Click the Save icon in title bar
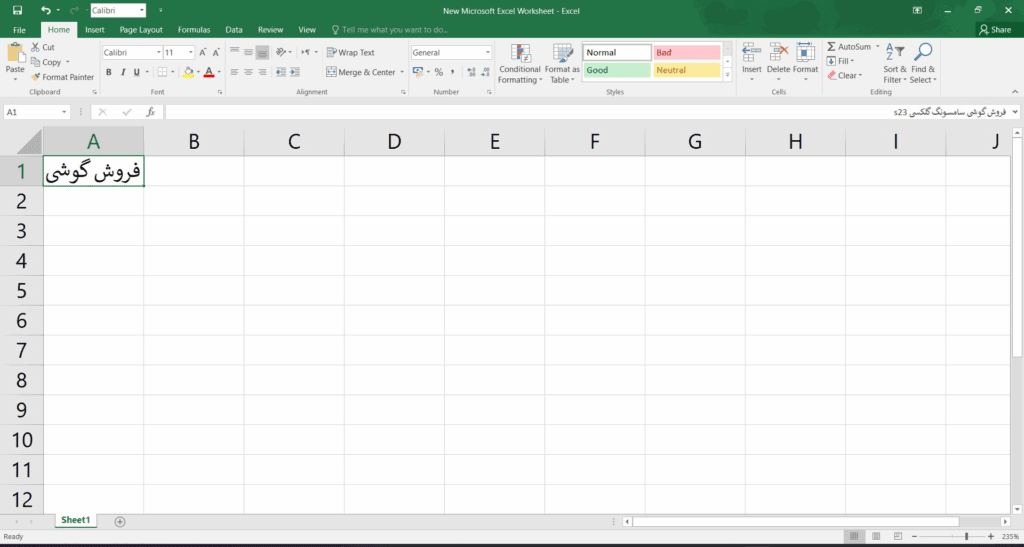This screenshot has height=547, width=1024. [x=17, y=10]
